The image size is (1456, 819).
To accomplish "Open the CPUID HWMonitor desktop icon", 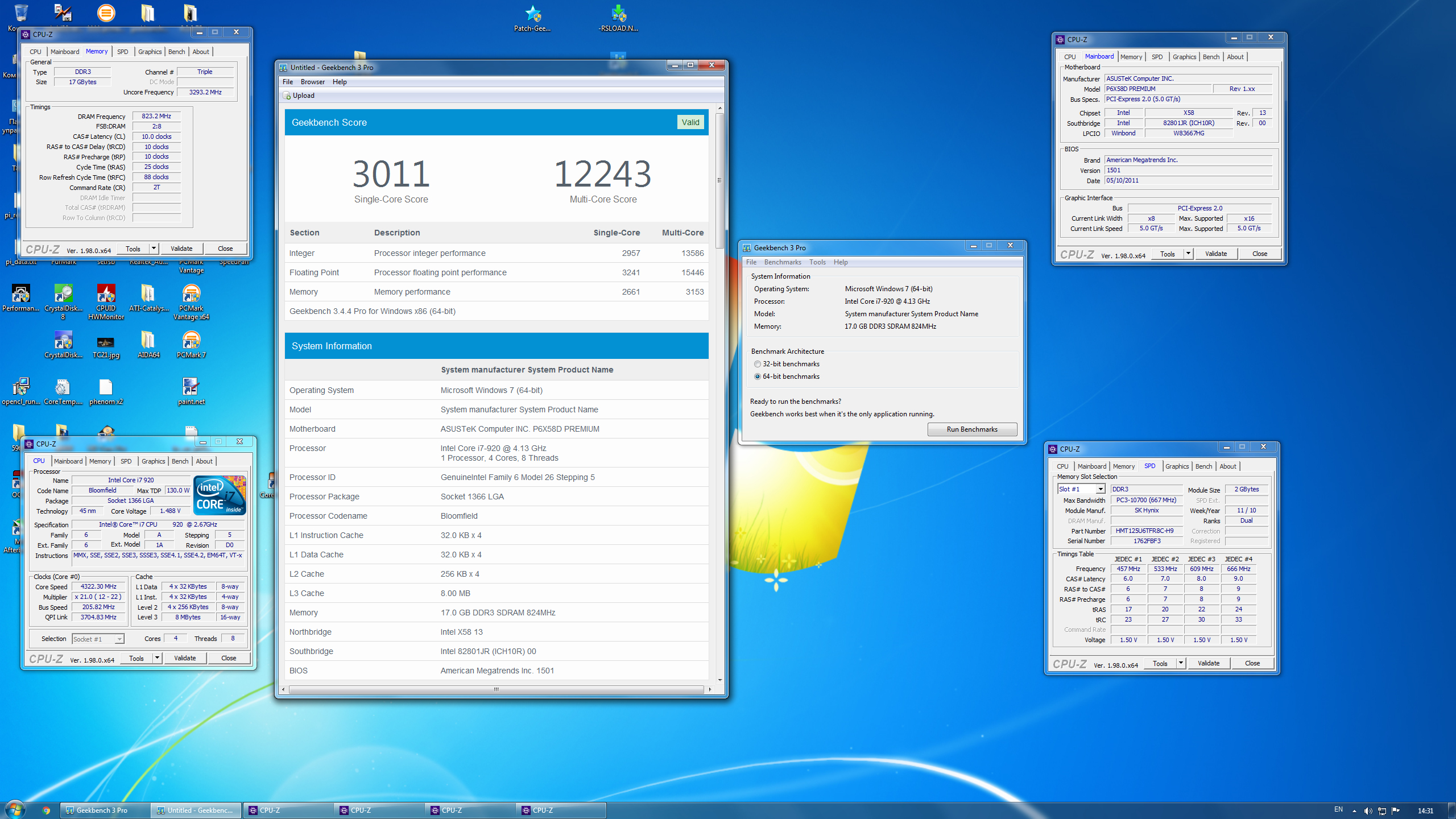I will click(106, 302).
